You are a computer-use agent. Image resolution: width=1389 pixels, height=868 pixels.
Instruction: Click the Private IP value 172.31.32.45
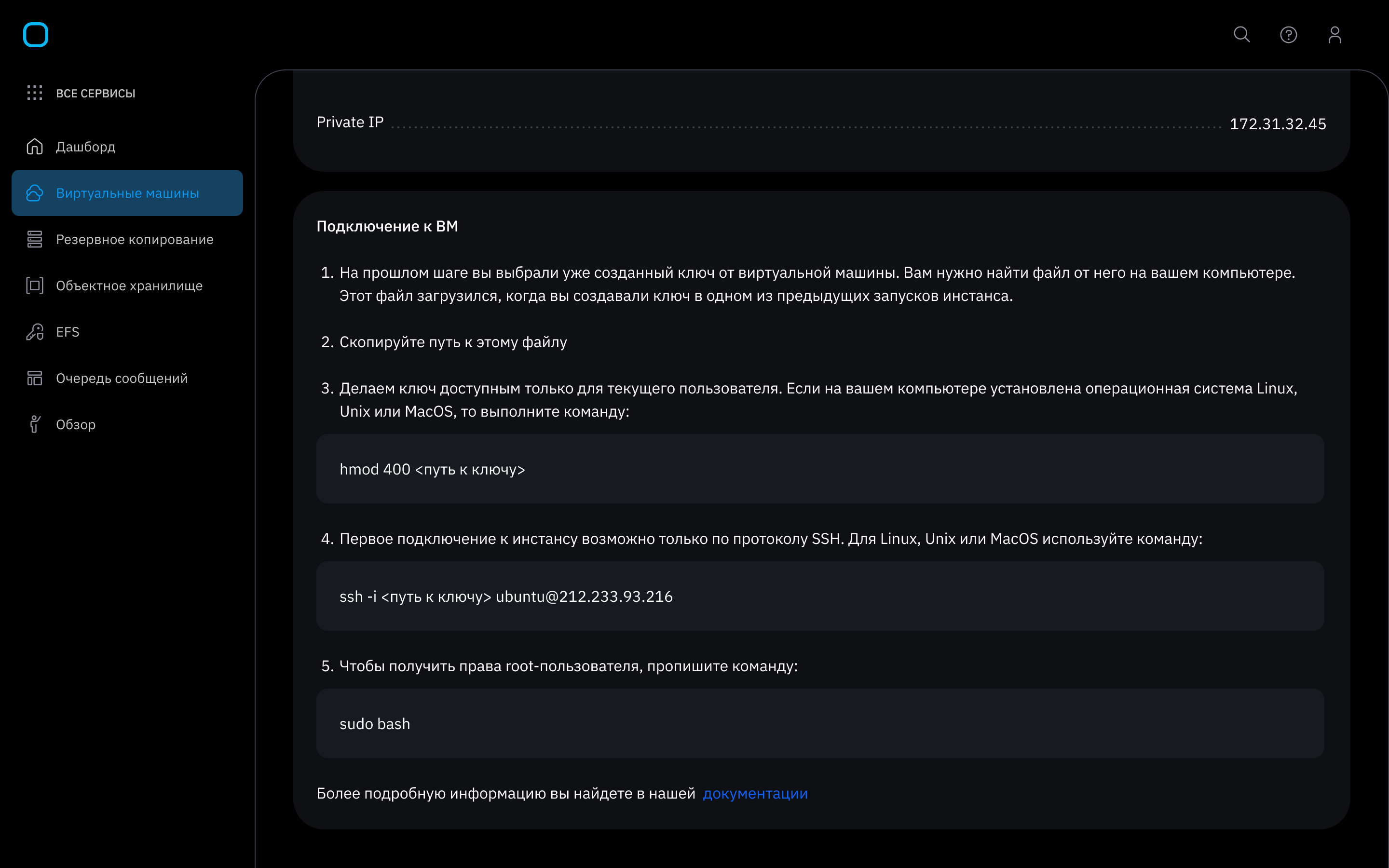(1278, 123)
